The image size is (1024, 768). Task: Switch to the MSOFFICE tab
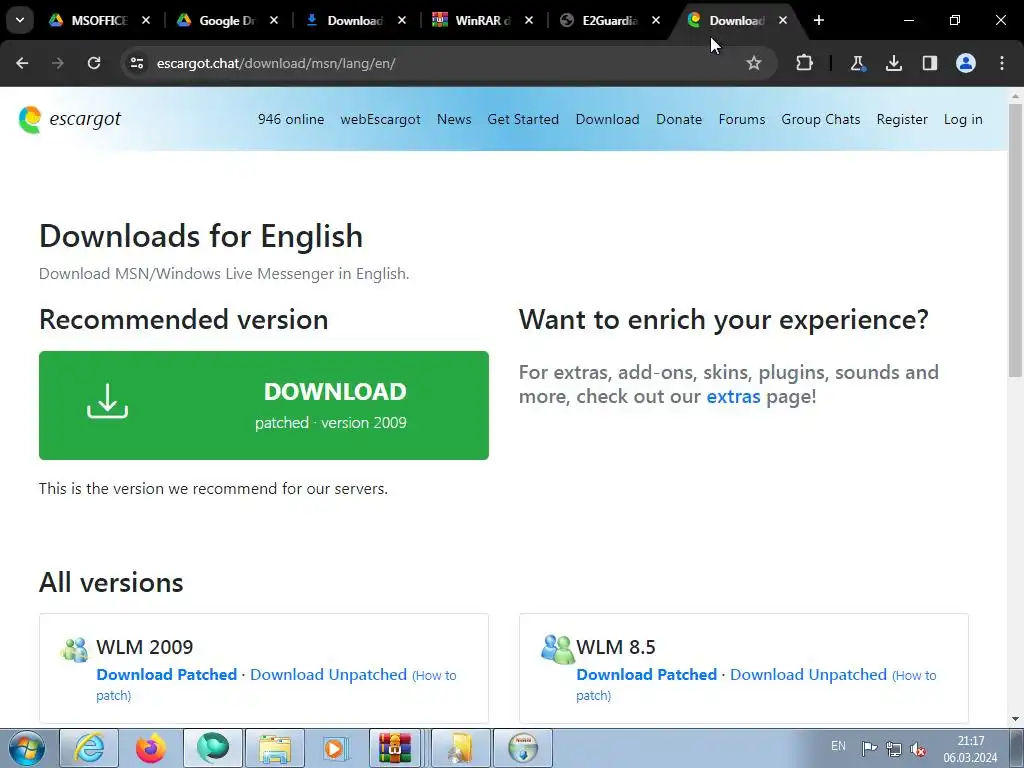(98, 20)
